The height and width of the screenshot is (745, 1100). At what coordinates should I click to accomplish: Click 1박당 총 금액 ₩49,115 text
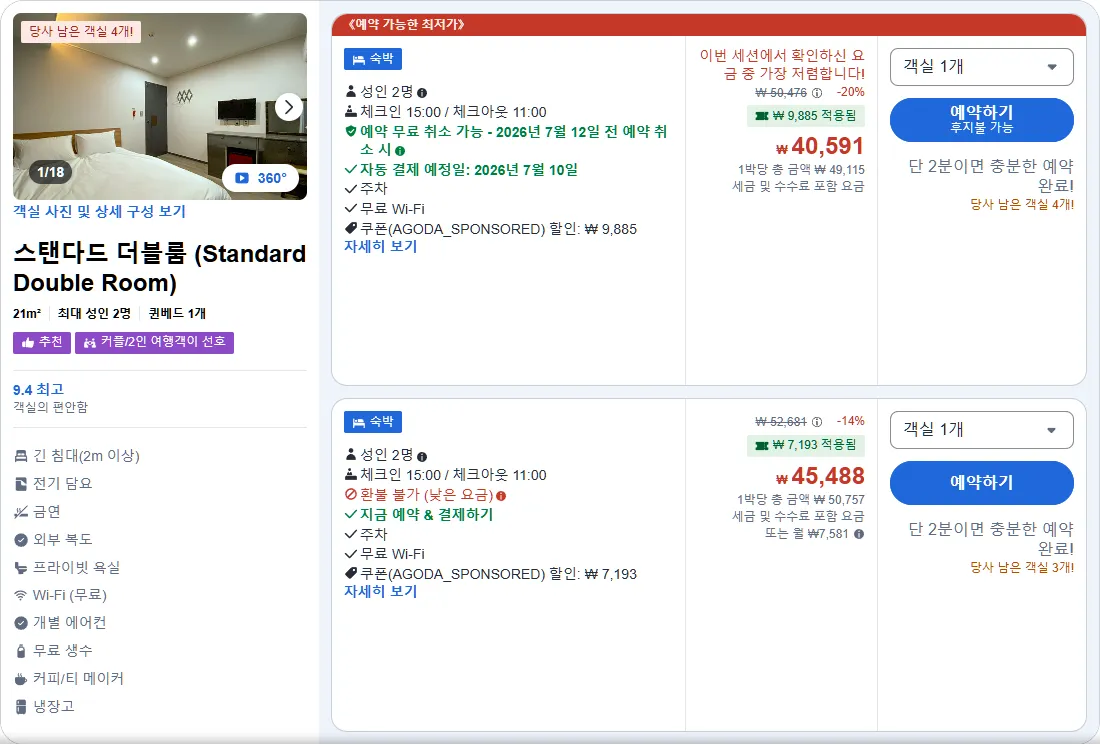[801, 170]
